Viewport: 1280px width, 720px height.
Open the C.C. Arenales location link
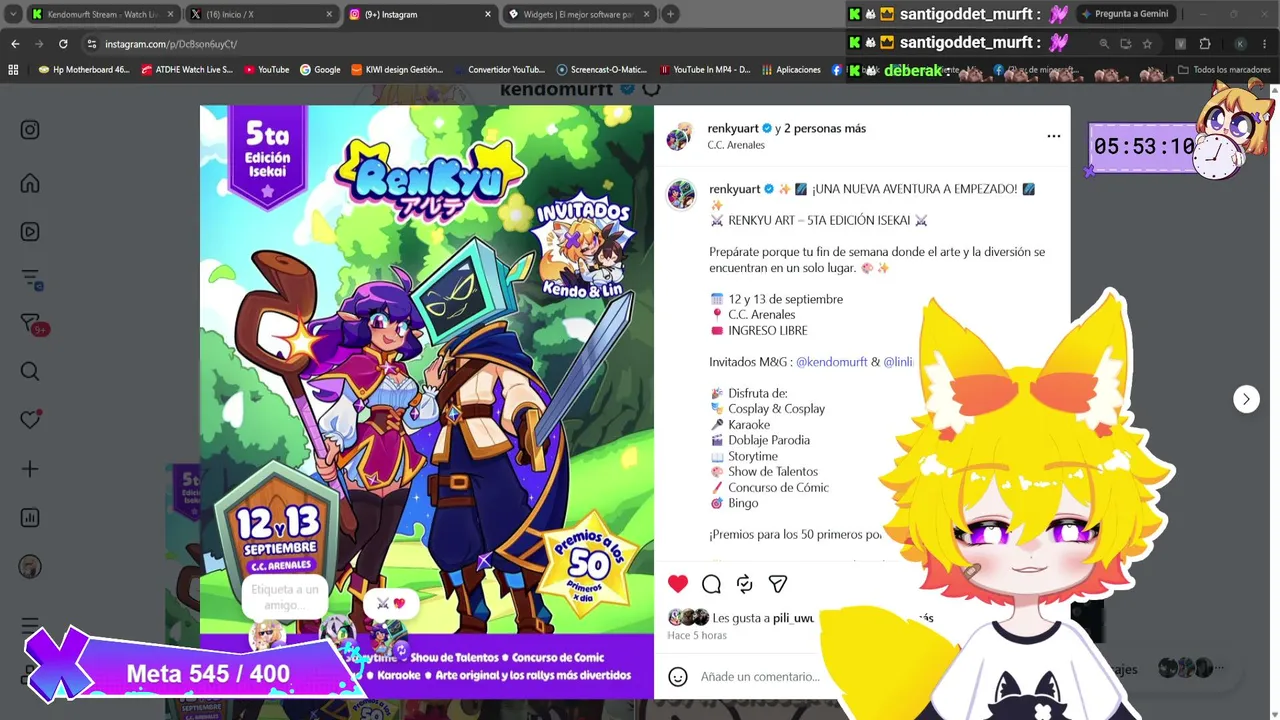736,145
